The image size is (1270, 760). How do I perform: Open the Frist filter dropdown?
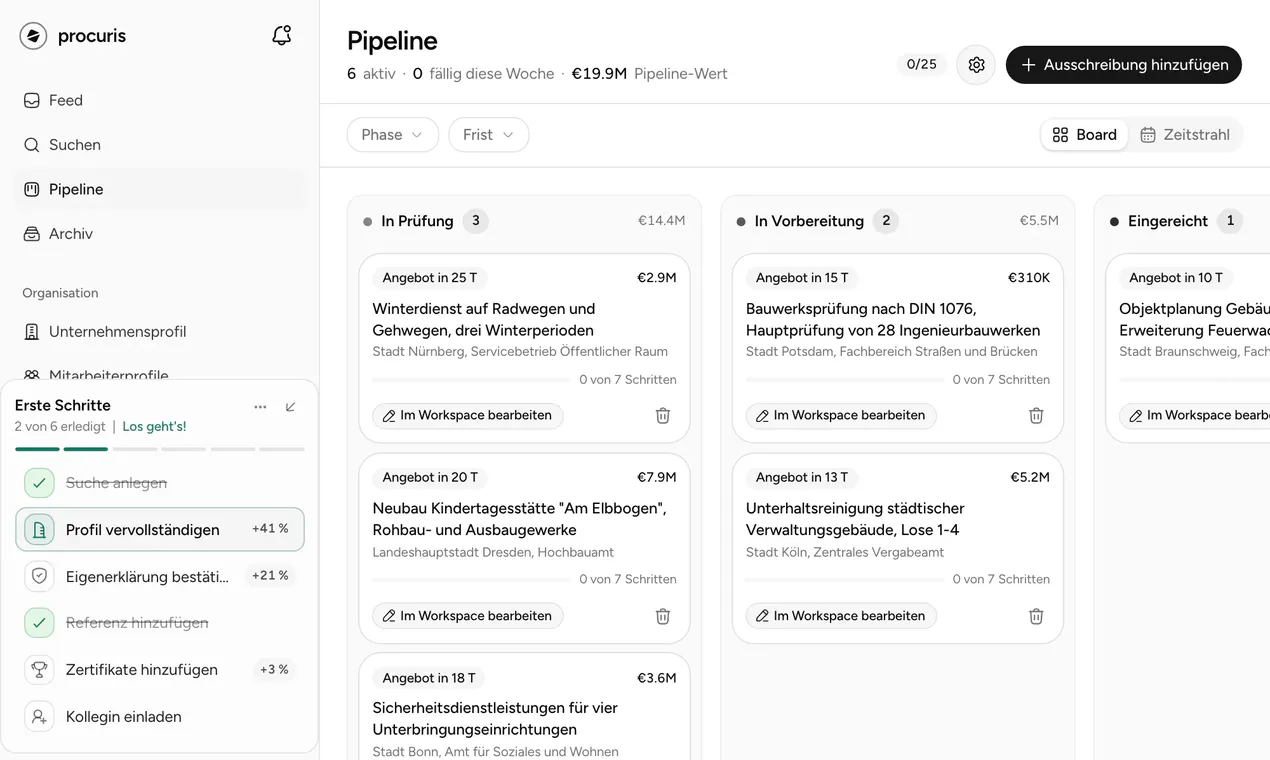click(489, 135)
